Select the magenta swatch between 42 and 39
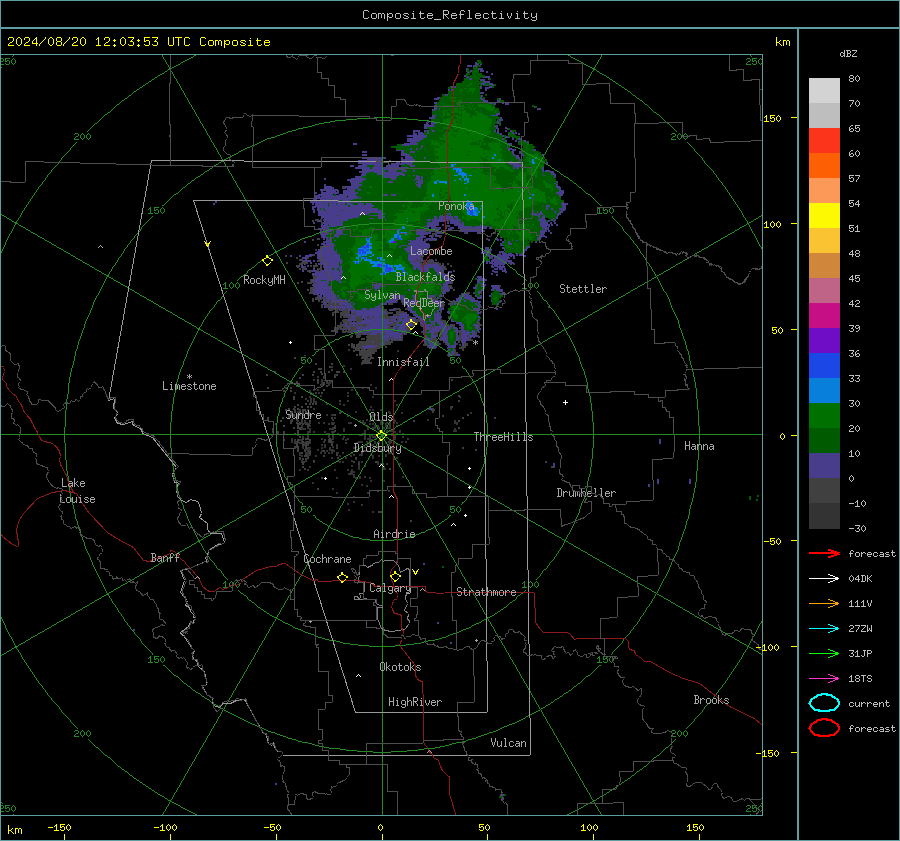900x841 pixels. [x=824, y=316]
